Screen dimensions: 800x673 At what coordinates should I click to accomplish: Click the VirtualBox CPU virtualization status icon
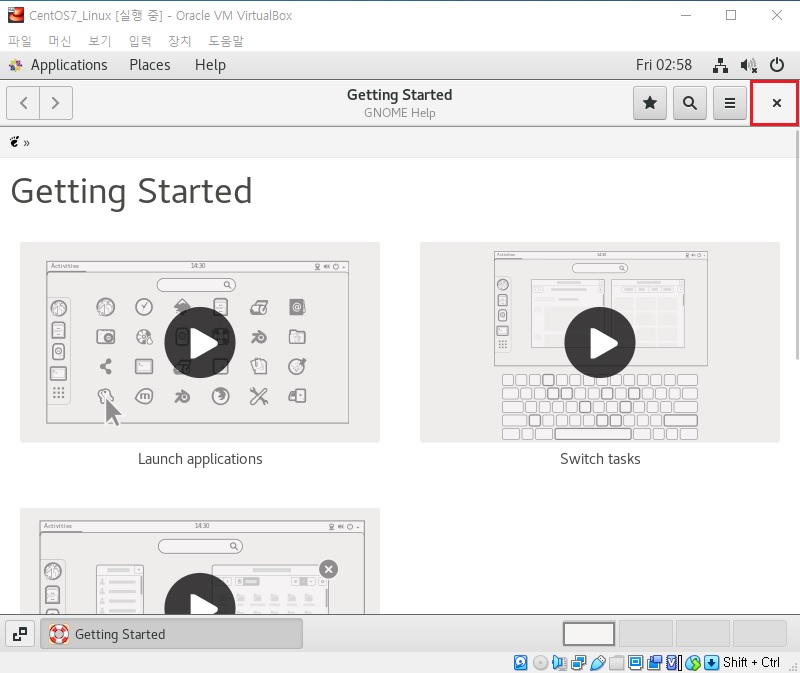673,662
